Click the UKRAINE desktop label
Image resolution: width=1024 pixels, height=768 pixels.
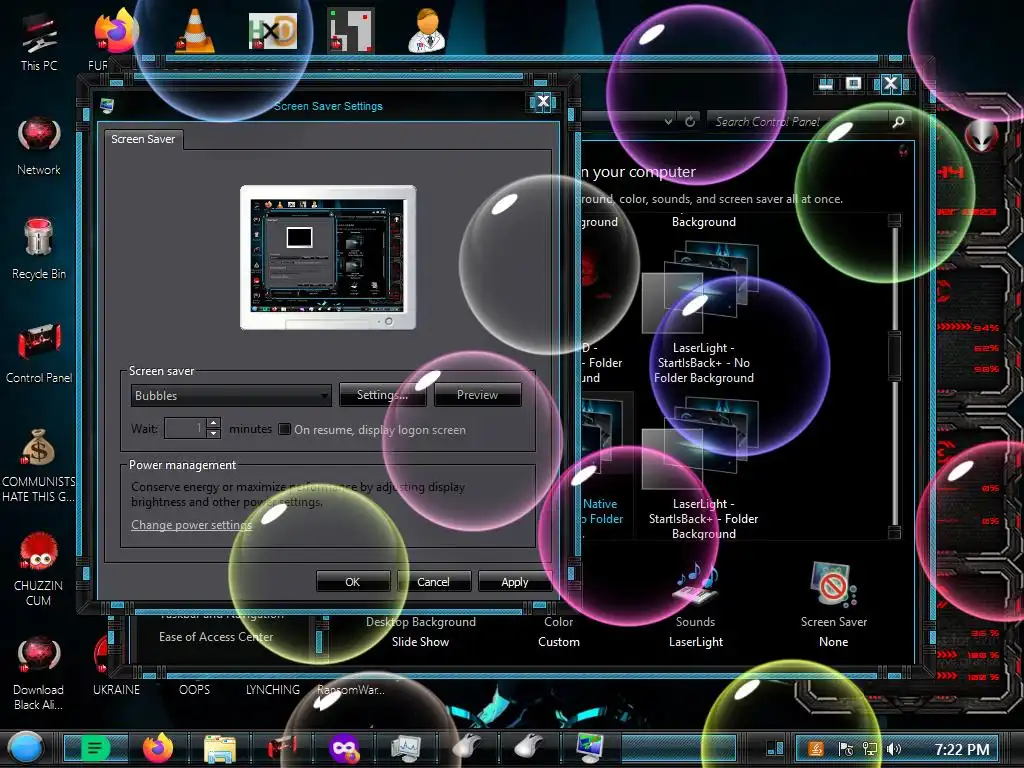116,690
